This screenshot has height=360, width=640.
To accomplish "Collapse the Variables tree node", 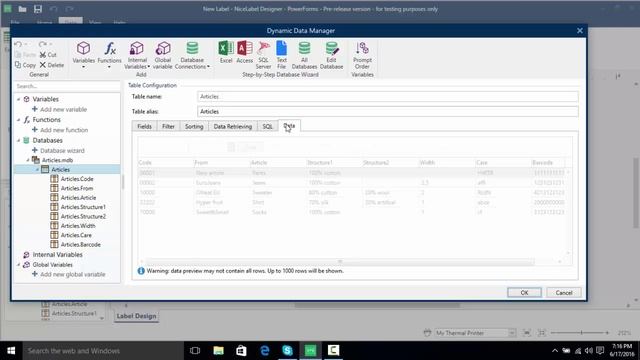I will 18,99.
